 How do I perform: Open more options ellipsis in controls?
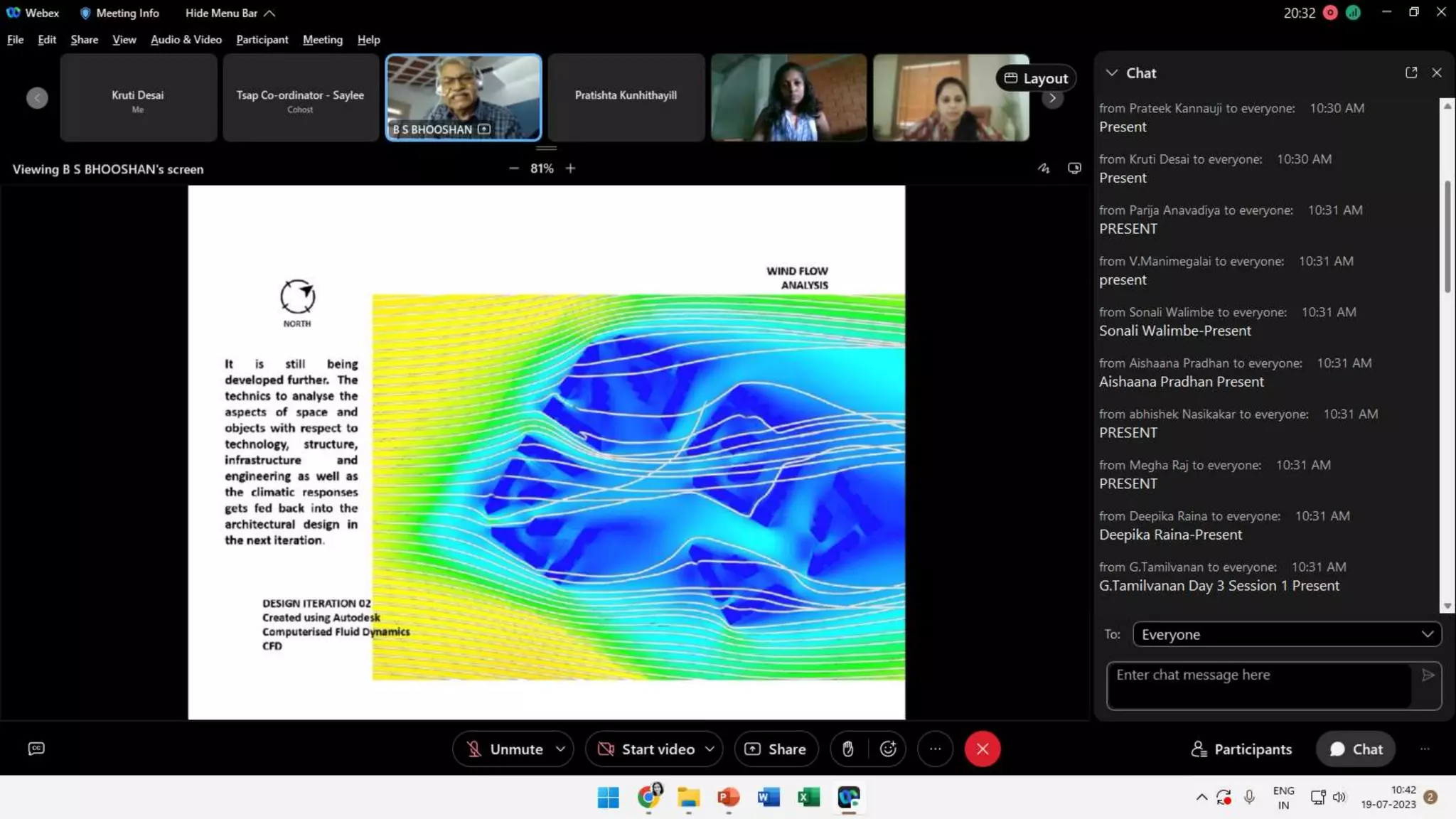click(935, 749)
